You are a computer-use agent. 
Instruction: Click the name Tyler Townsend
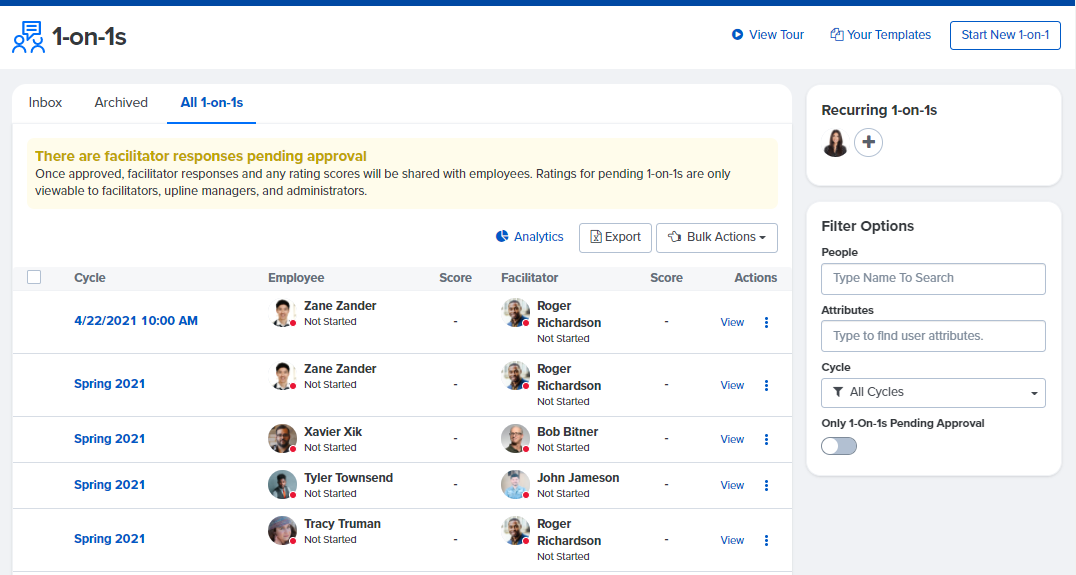tap(349, 478)
